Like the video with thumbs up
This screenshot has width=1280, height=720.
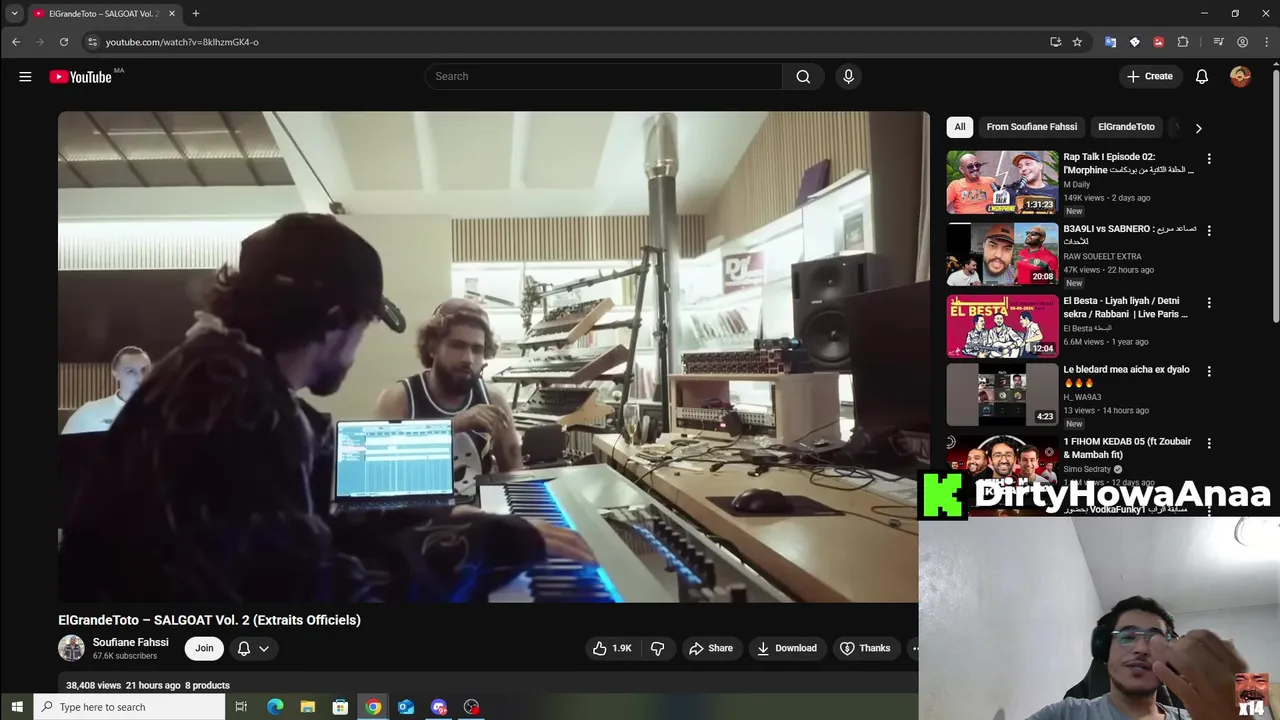611,648
